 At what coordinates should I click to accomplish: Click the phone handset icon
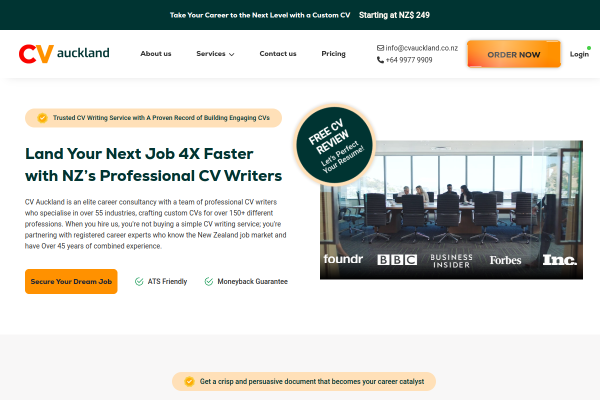tap(380, 60)
